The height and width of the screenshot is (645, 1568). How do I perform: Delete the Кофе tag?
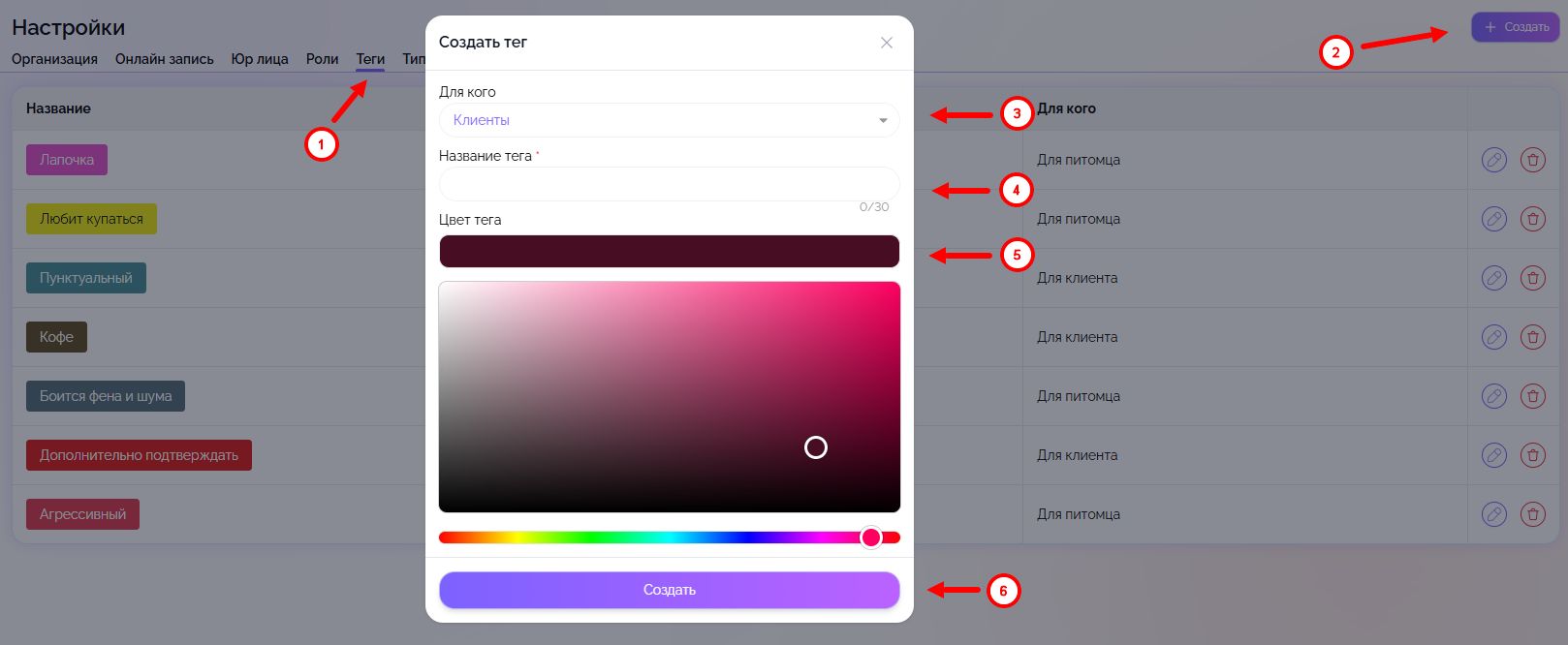click(x=1533, y=337)
